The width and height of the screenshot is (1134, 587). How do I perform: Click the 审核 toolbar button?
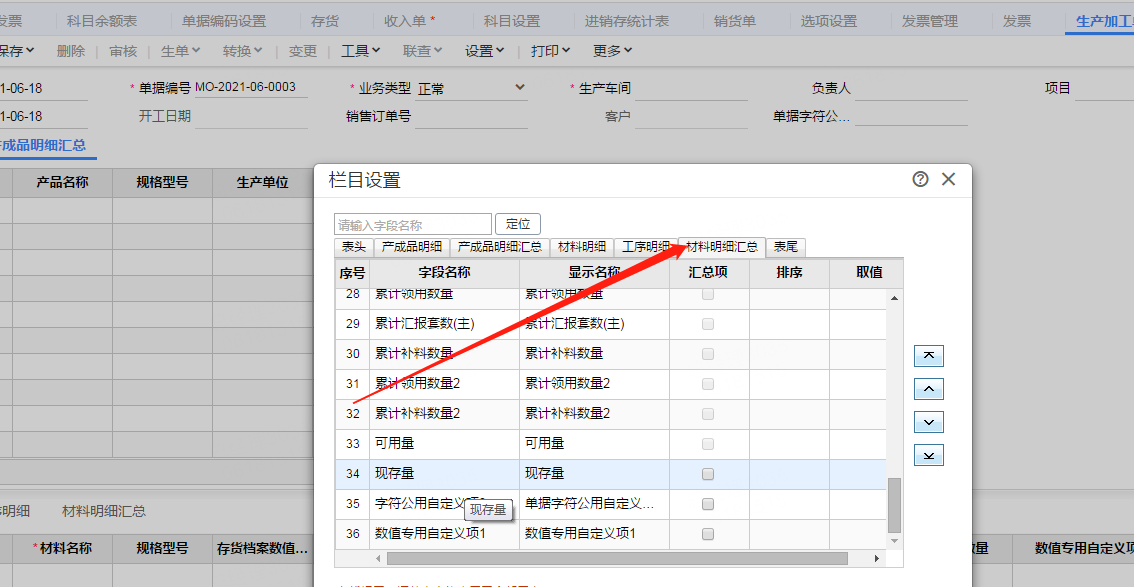pyautogui.click(x=122, y=51)
